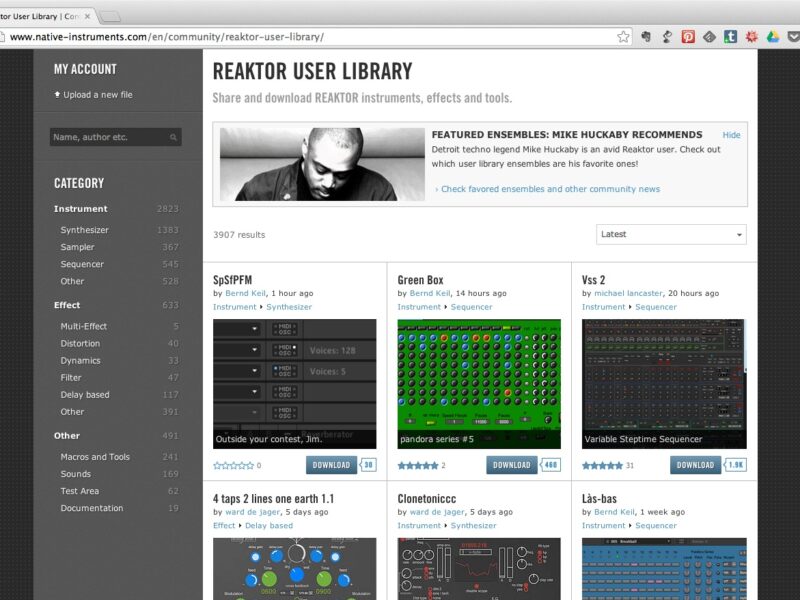Screen dimensions: 800x600
Task: Select the Instrument category heading
Action: point(81,209)
